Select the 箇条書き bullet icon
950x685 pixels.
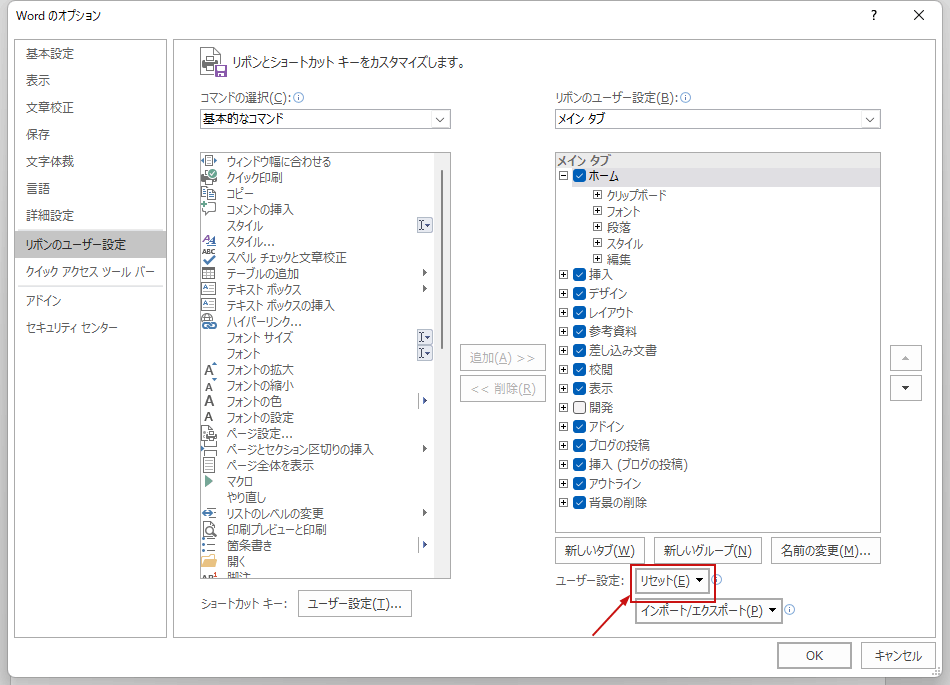pos(208,545)
